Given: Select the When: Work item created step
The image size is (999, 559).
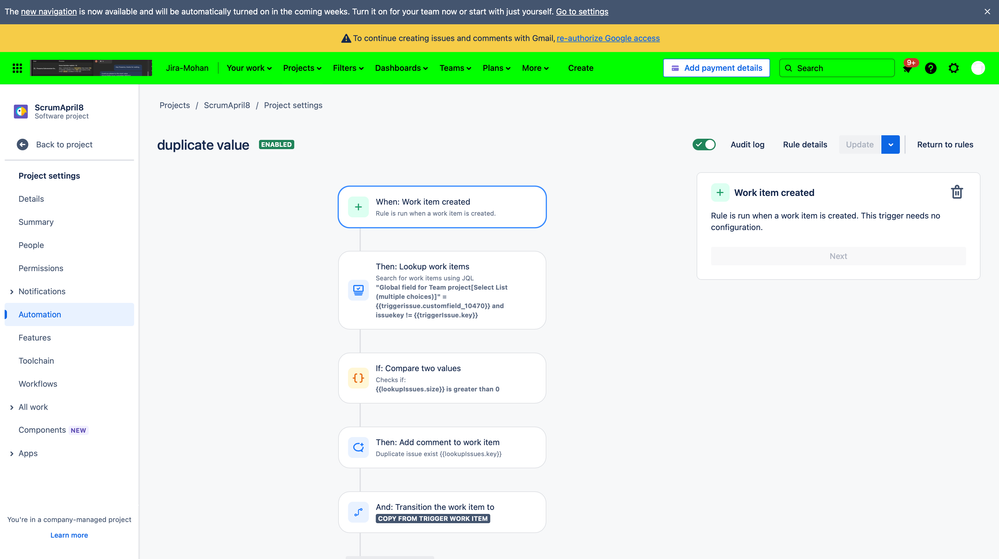Looking at the screenshot, I should [442, 207].
